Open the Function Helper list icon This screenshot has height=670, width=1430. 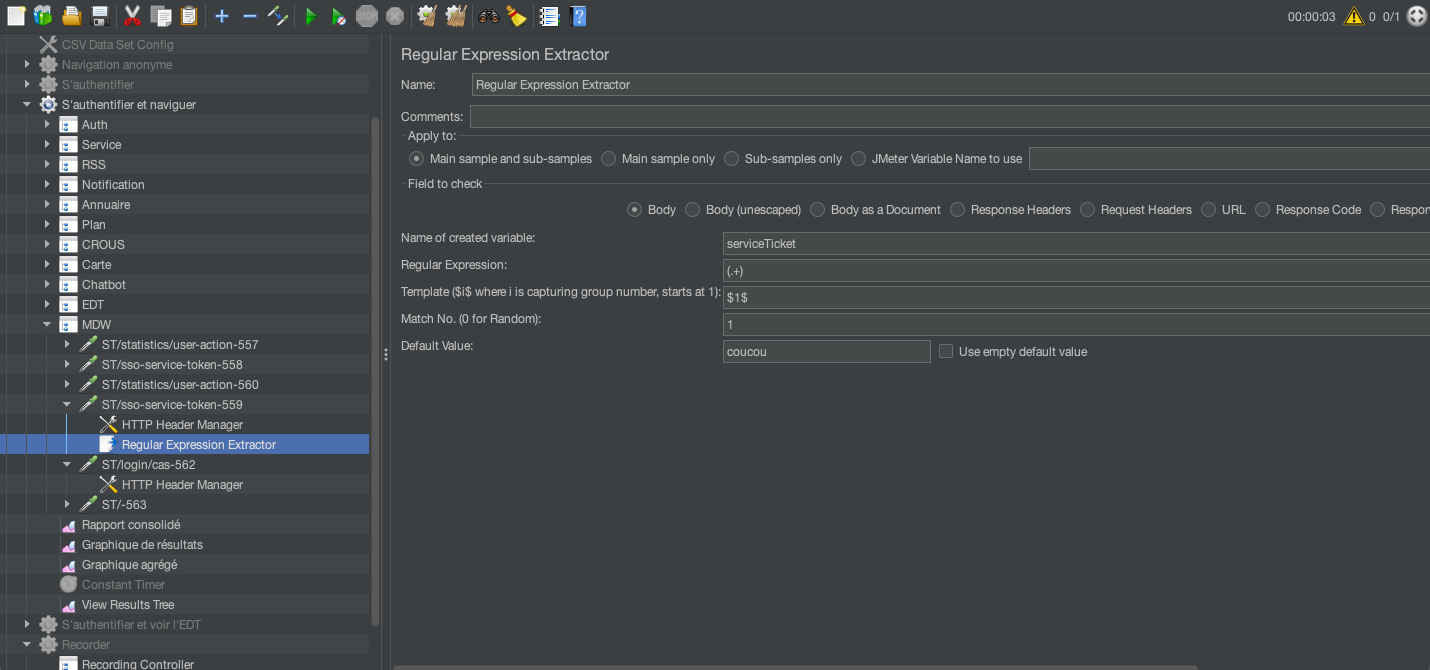click(x=549, y=16)
